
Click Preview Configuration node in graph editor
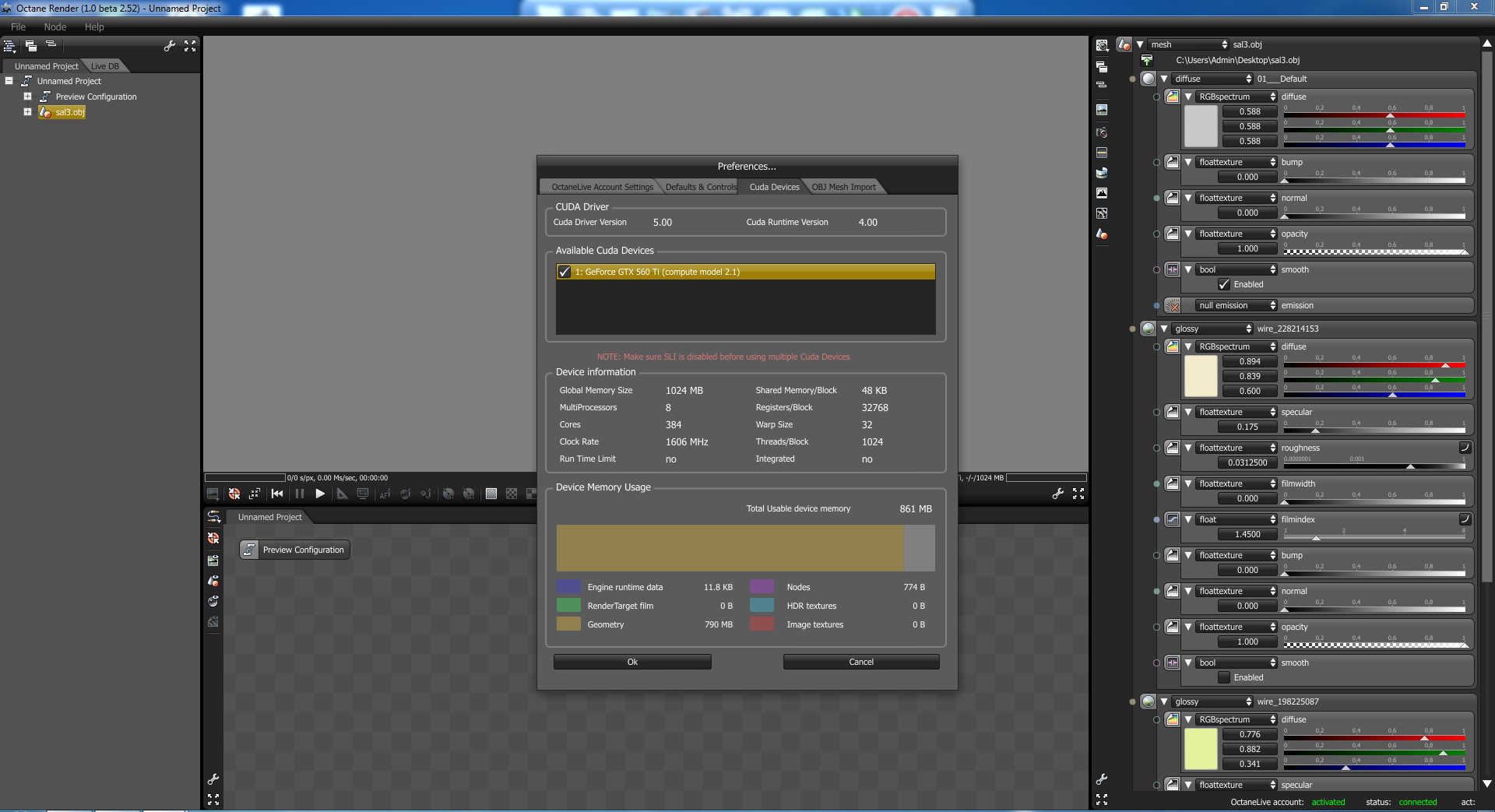coord(294,550)
